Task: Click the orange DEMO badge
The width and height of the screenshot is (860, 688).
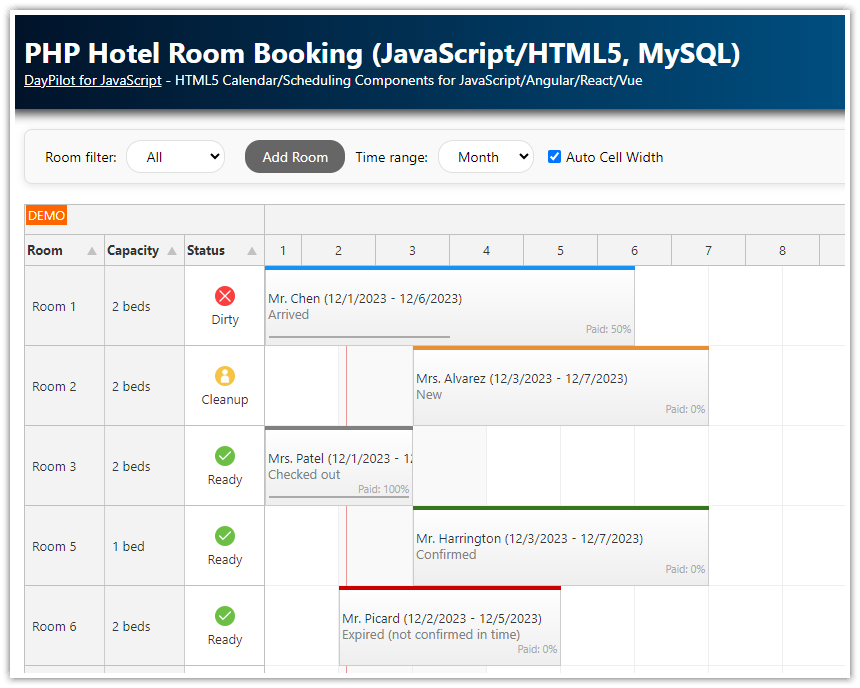Action: [x=46, y=215]
